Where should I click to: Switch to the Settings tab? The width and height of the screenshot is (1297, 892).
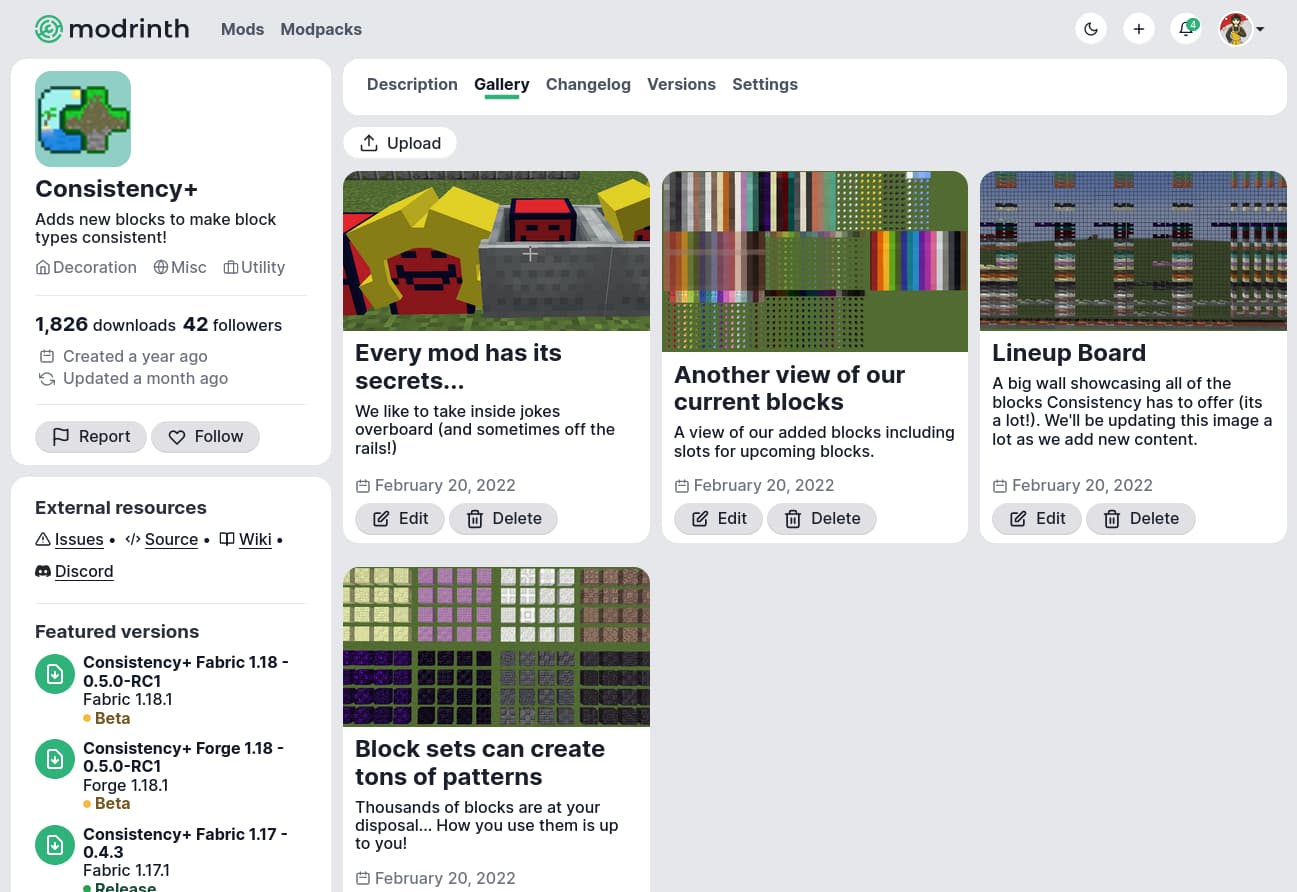[x=765, y=84]
